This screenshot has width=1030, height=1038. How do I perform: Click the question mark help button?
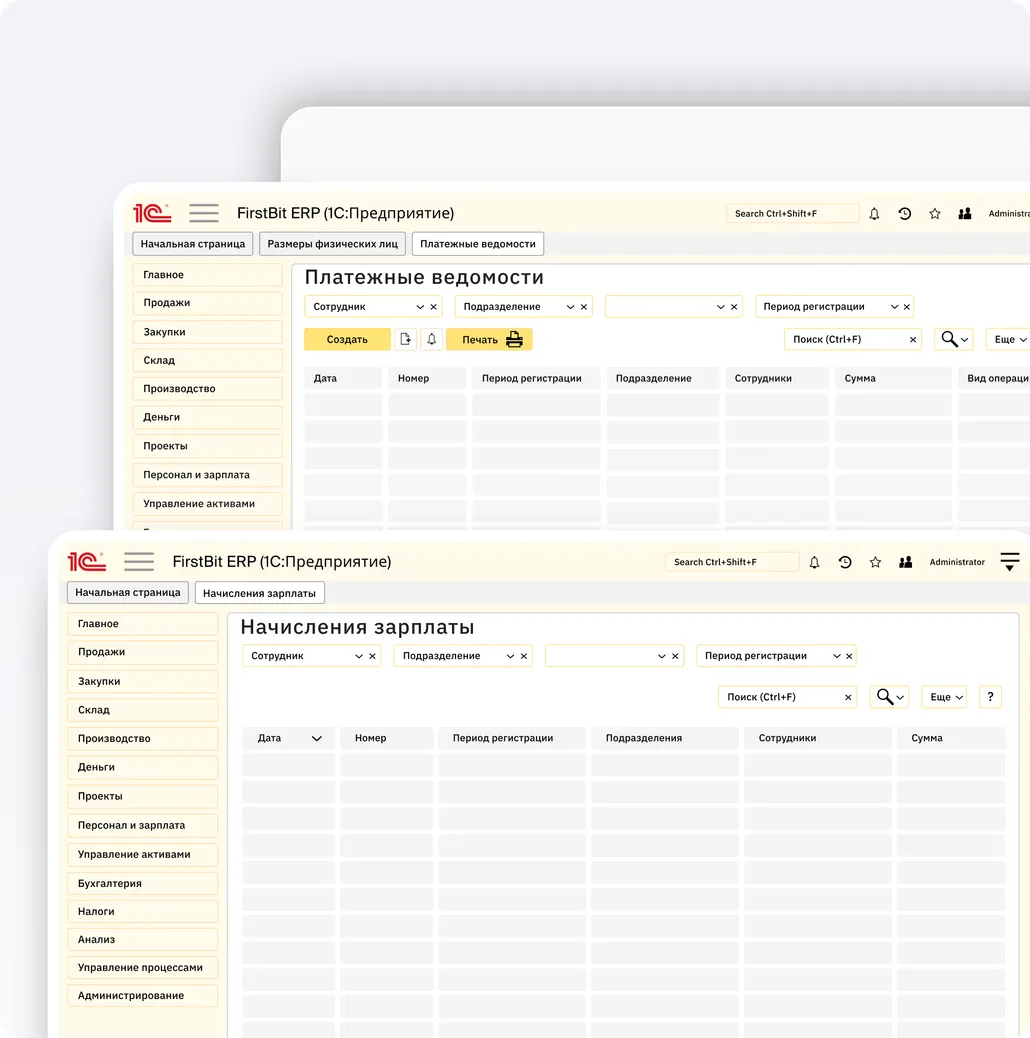click(x=990, y=697)
